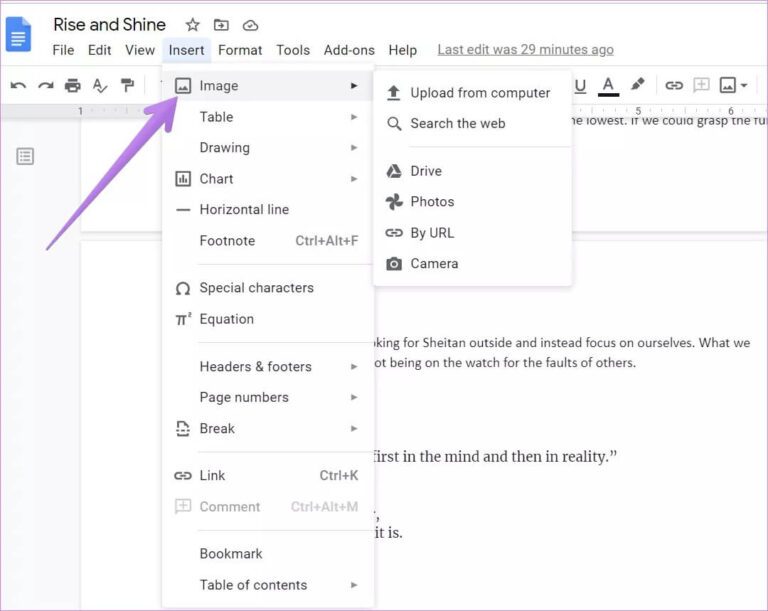768x611 pixels.
Task: Open the File menu
Action: 63,50
